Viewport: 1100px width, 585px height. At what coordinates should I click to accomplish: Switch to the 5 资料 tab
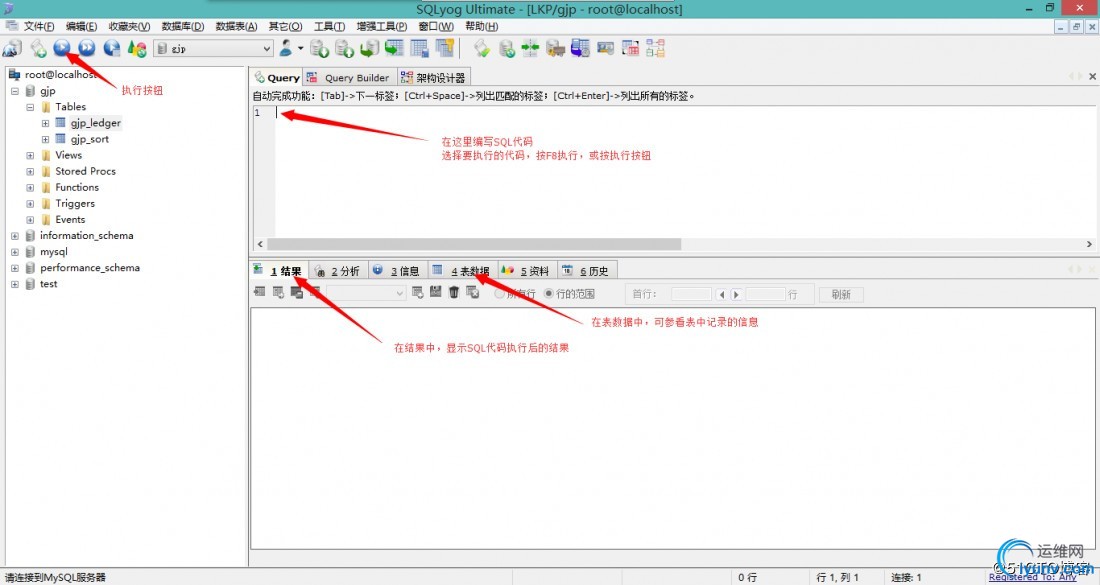[527, 271]
